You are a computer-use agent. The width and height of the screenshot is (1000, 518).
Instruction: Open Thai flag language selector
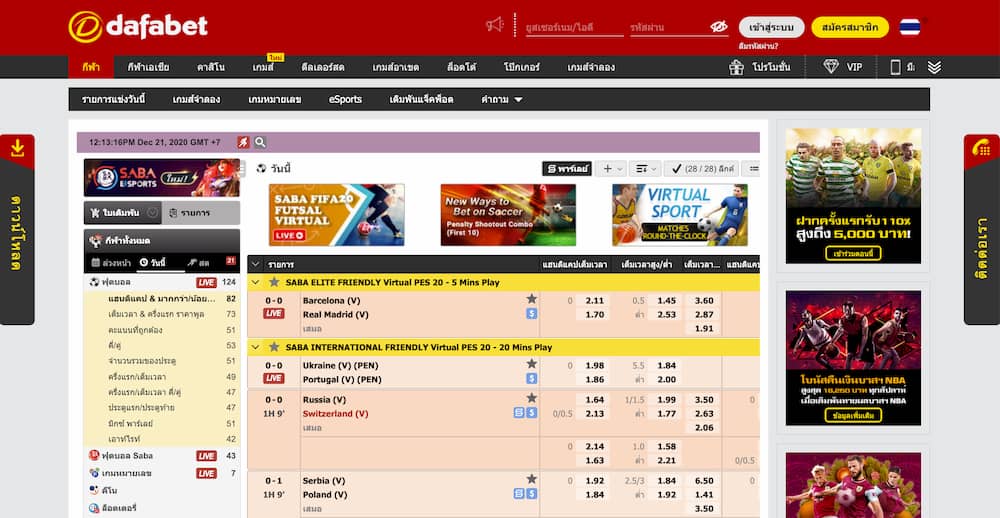pos(910,27)
